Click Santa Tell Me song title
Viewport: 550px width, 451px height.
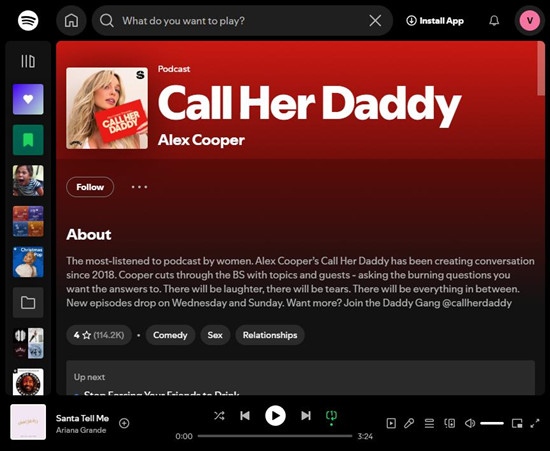tap(82, 418)
